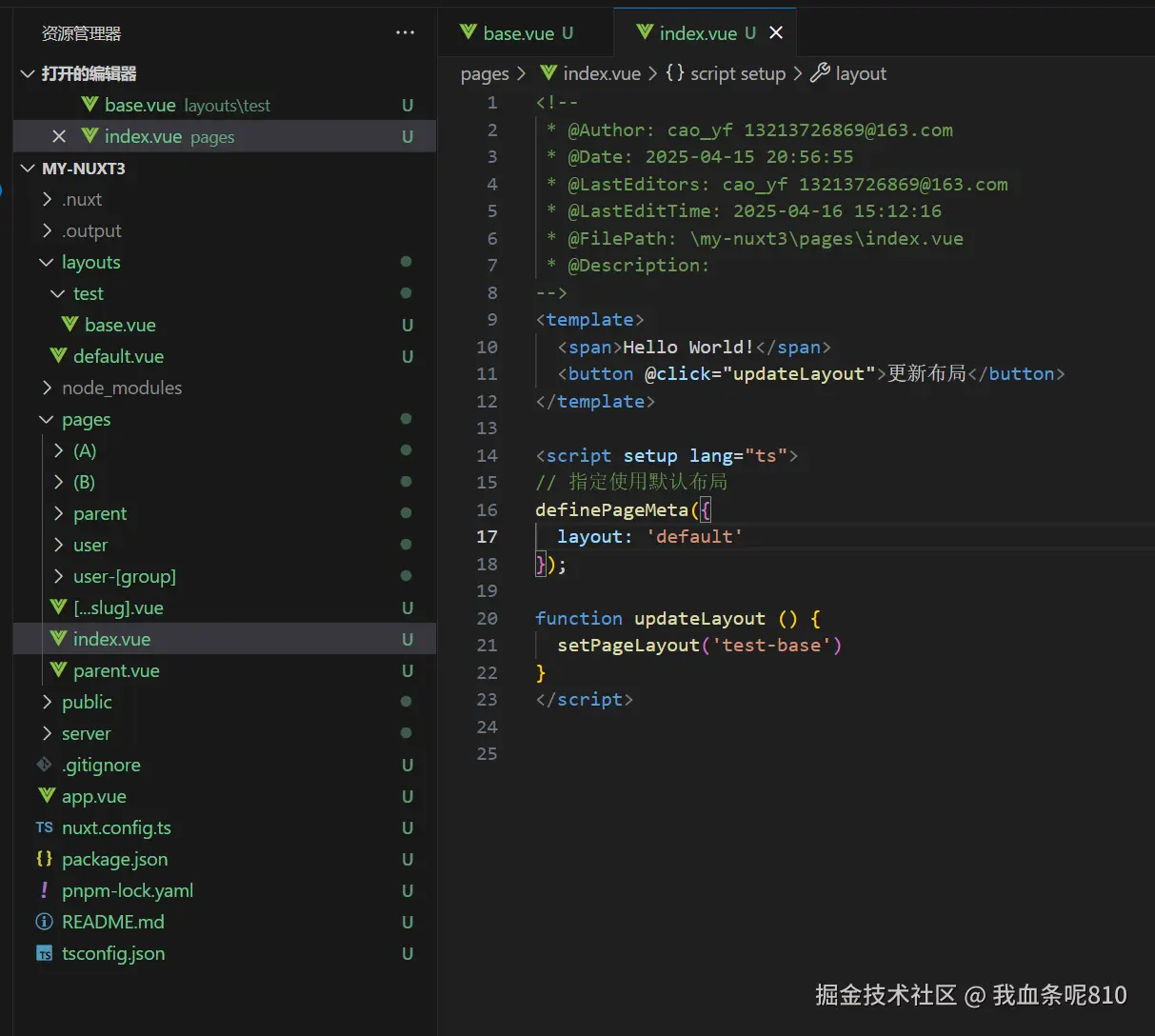This screenshot has height=1036, width=1155.
Task: Open the explorer panel more actions ellipsis
Action: (x=406, y=32)
